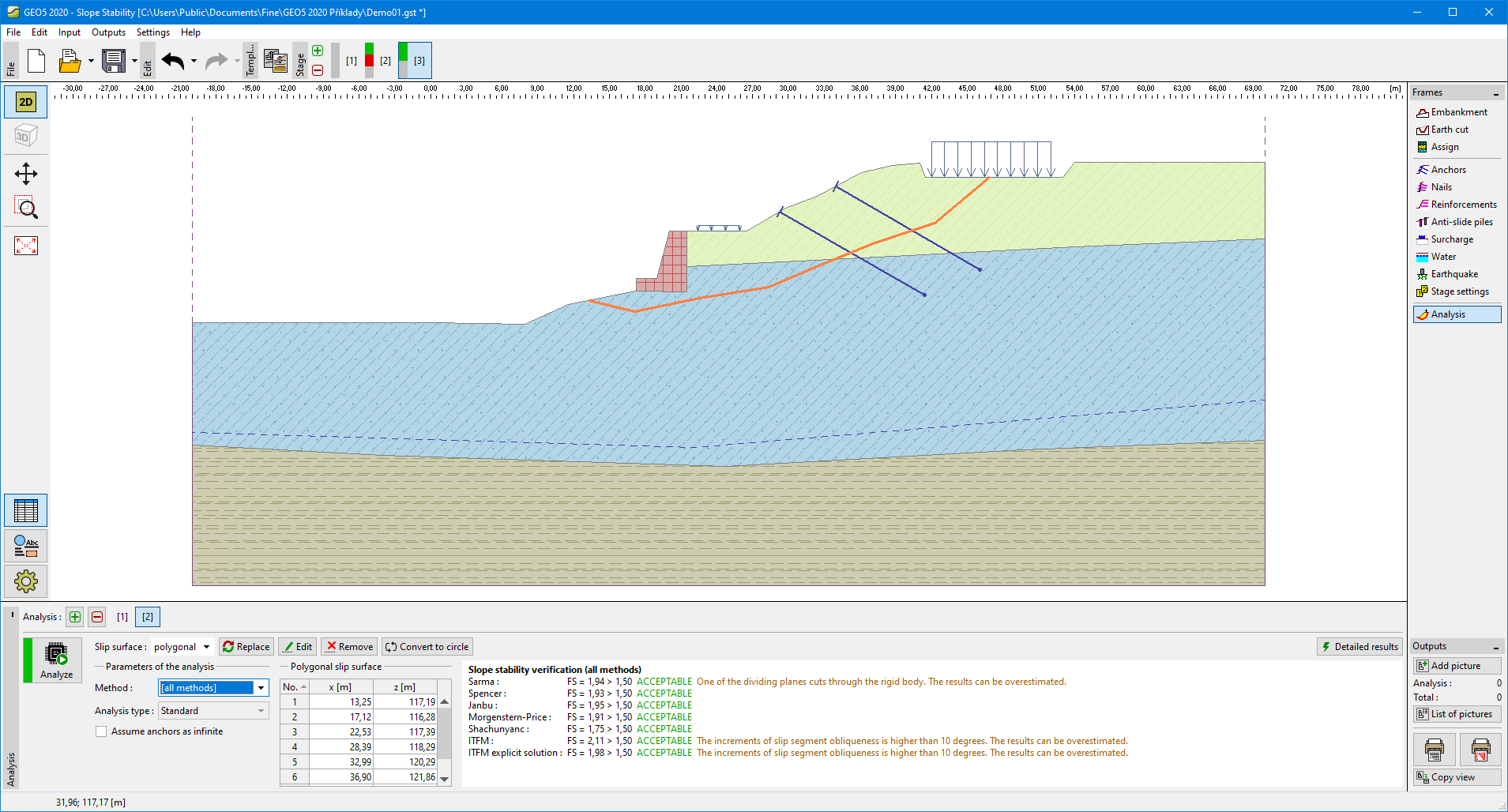Switch to the 2D view
Screen dimensions: 1508x812
click(26, 102)
